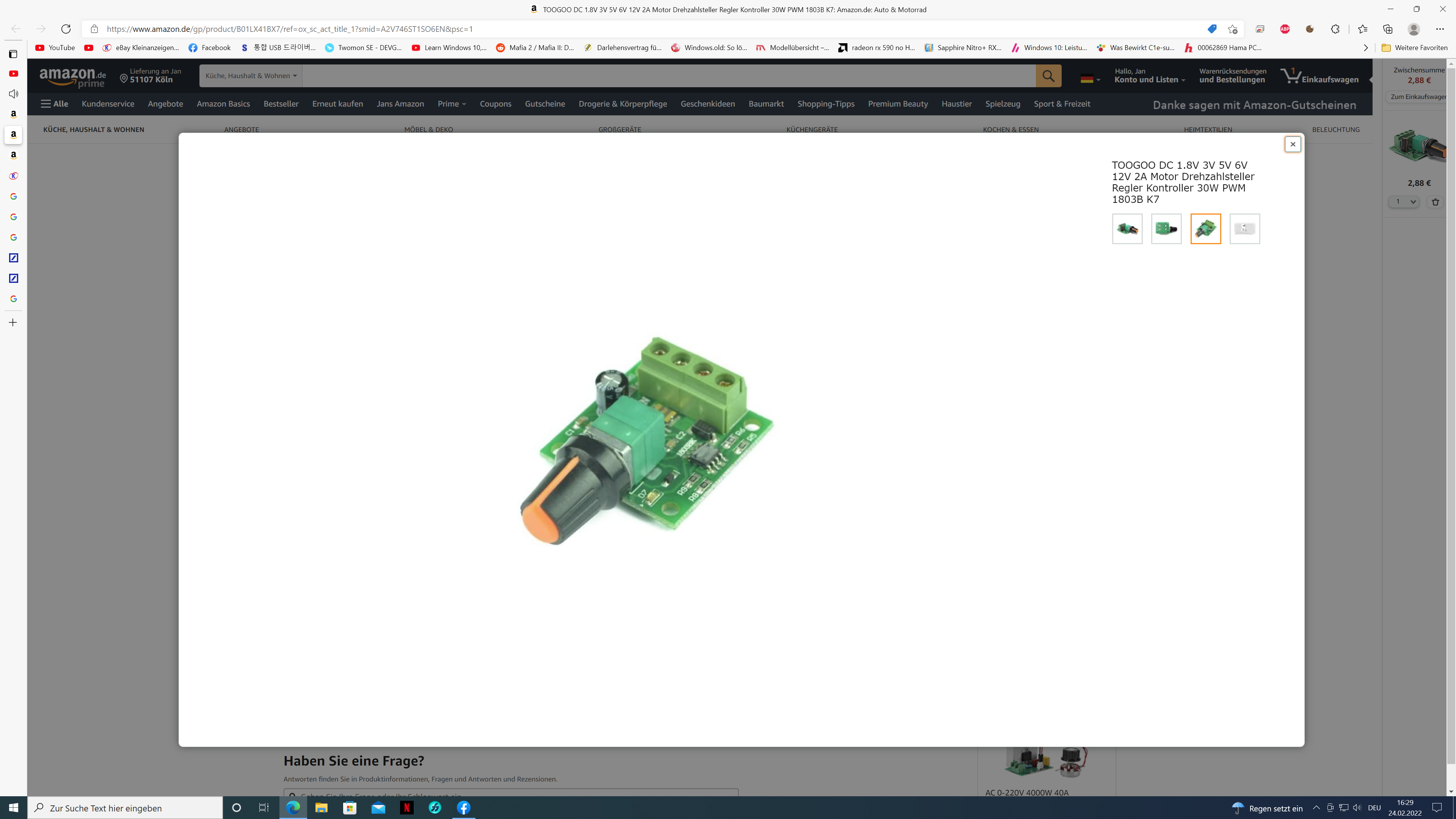Open the Alle hamburger menu
1456x819 pixels.
54,104
